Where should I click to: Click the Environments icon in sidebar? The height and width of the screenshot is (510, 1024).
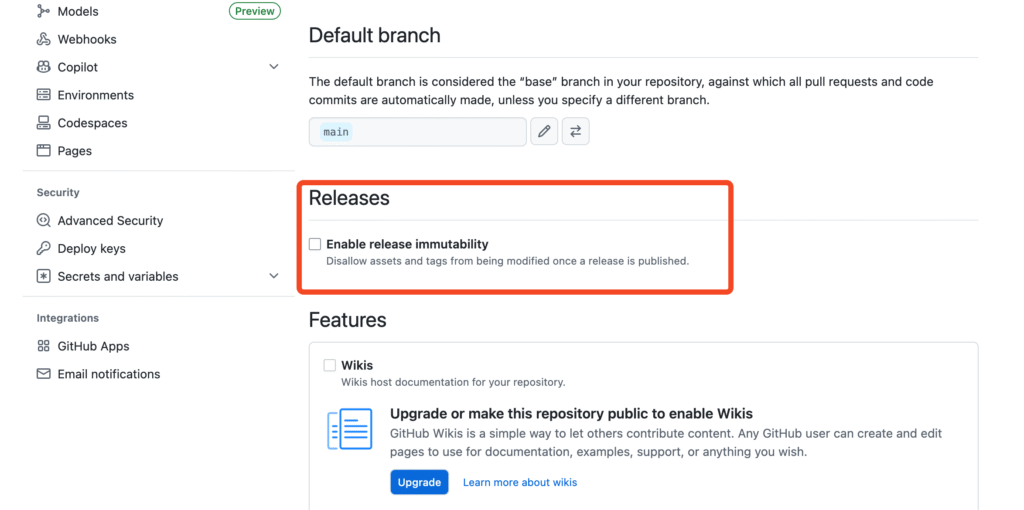[43, 95]
